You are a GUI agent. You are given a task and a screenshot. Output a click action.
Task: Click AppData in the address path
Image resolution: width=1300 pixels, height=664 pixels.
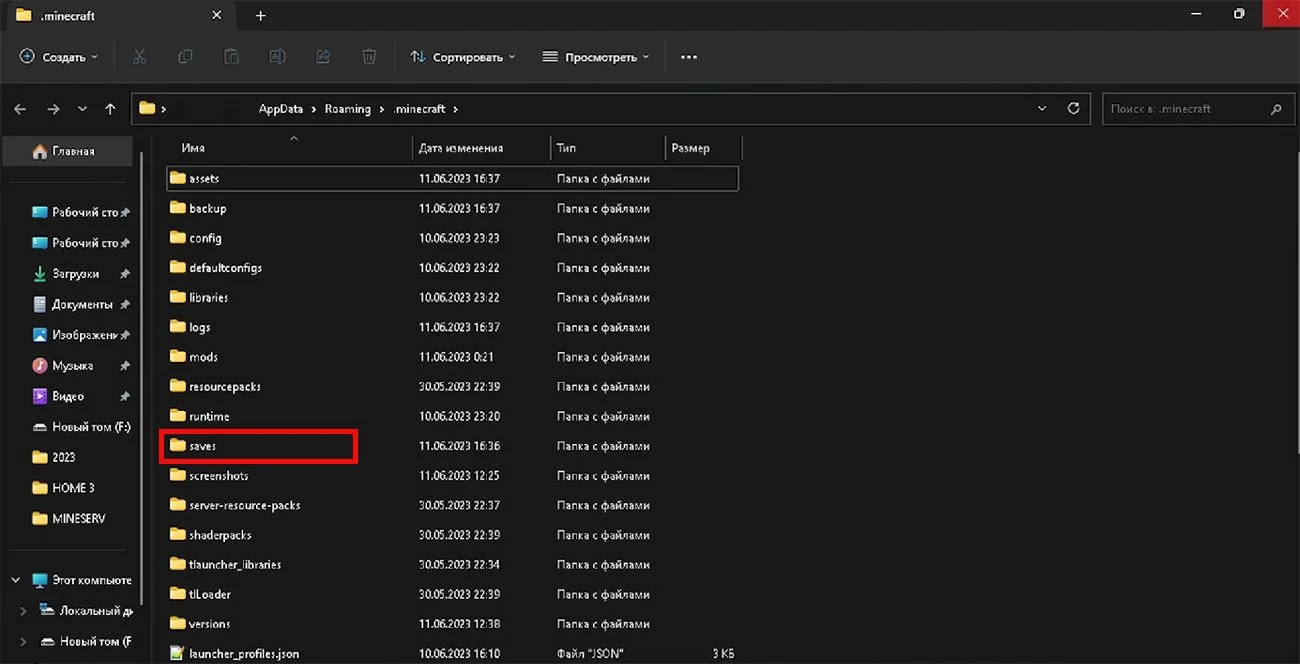[281, 109]
